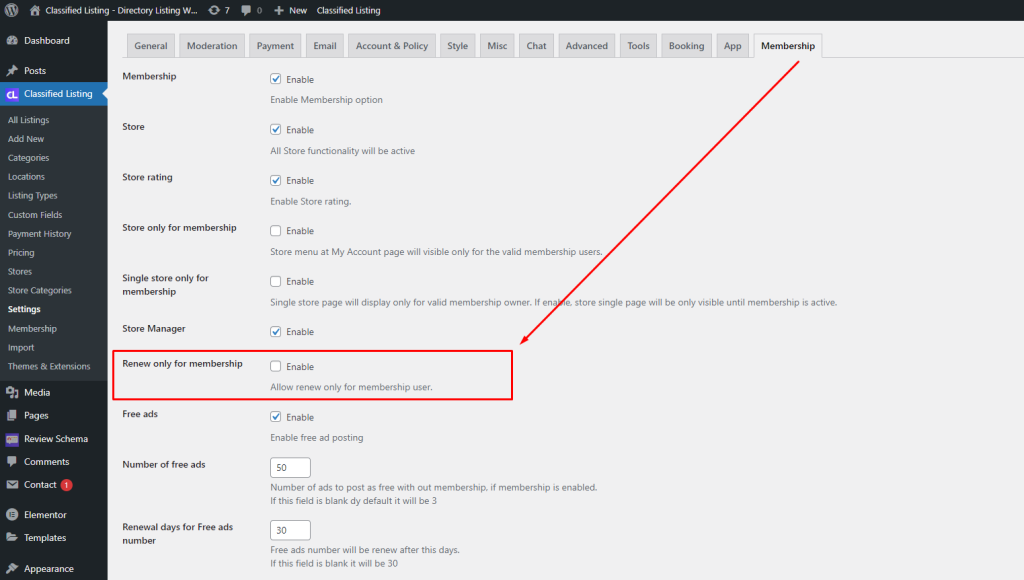Click the Appearance brush icon
The height and width of the screenshot is (580, 1024).
pos(12,569)
